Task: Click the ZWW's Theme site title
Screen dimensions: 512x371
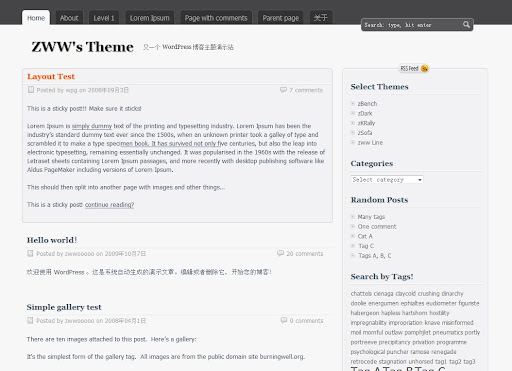Action: pyautogui.click(x=83, y=47)
